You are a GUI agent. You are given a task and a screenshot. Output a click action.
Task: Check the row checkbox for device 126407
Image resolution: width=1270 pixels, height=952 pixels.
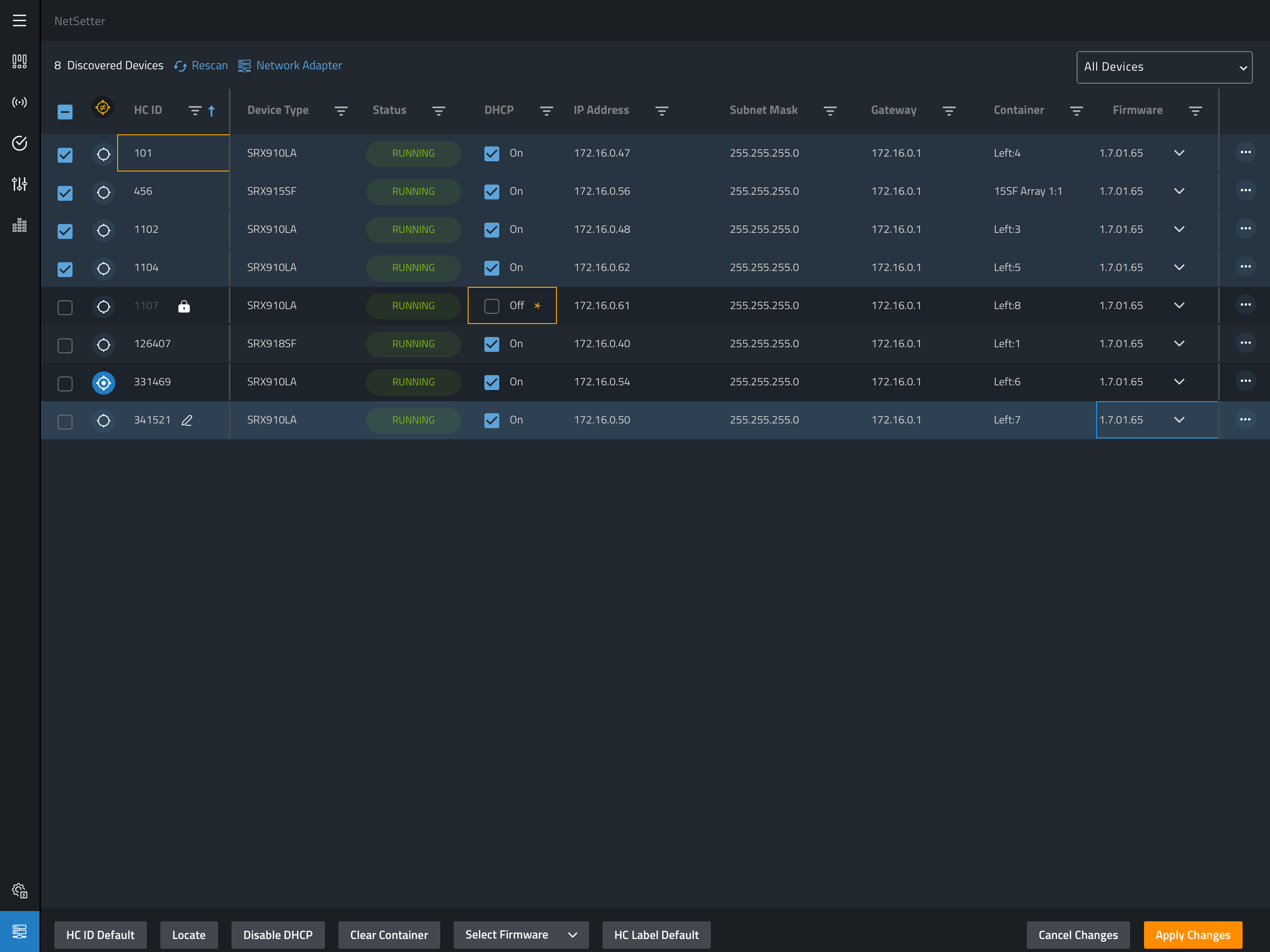pos(65,346)
